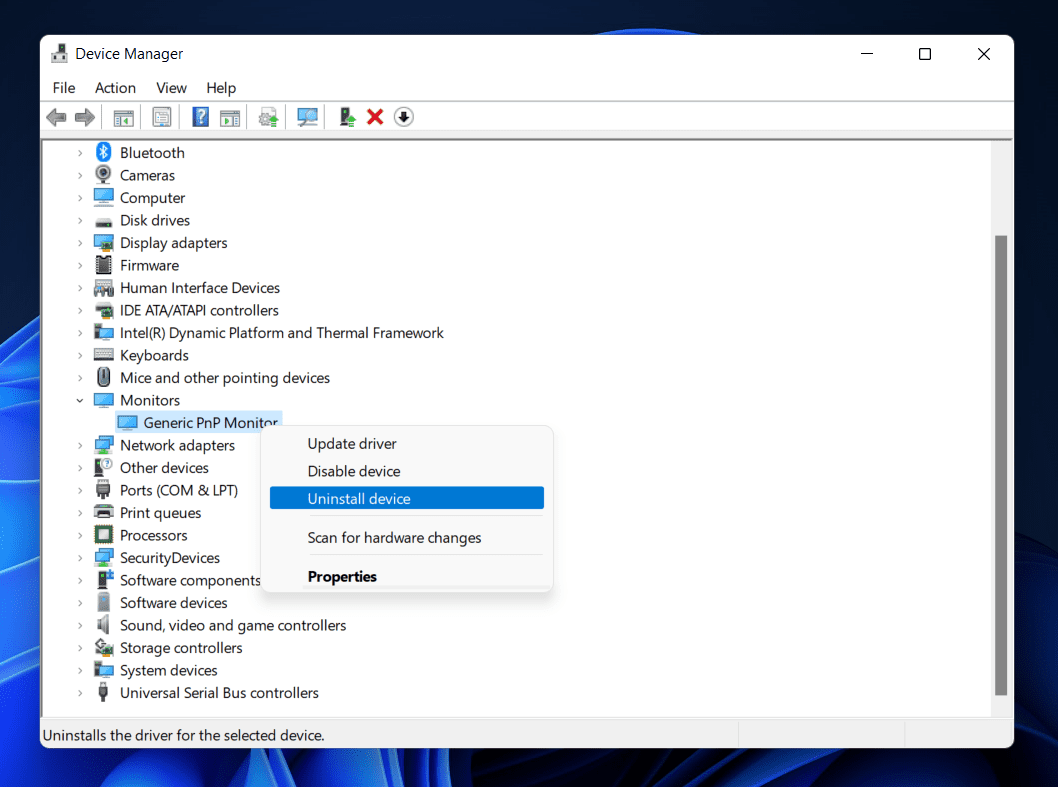This screenshot has height=787, width=1058.
Task: Choose Uninstall device from context menu
Action: [359, 498]
